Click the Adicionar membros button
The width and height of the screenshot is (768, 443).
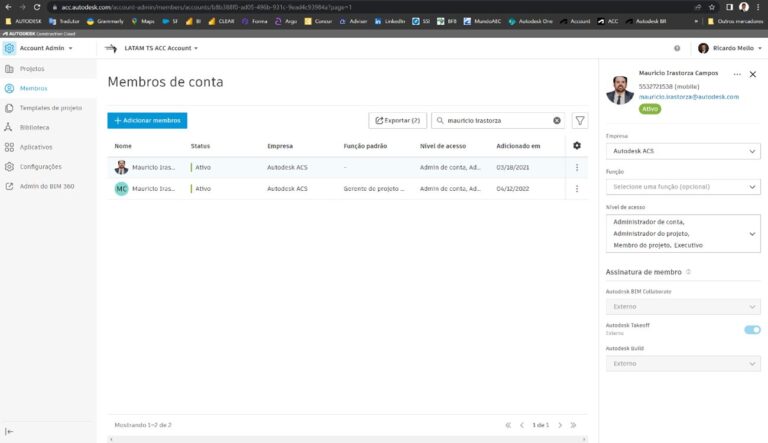147,120
